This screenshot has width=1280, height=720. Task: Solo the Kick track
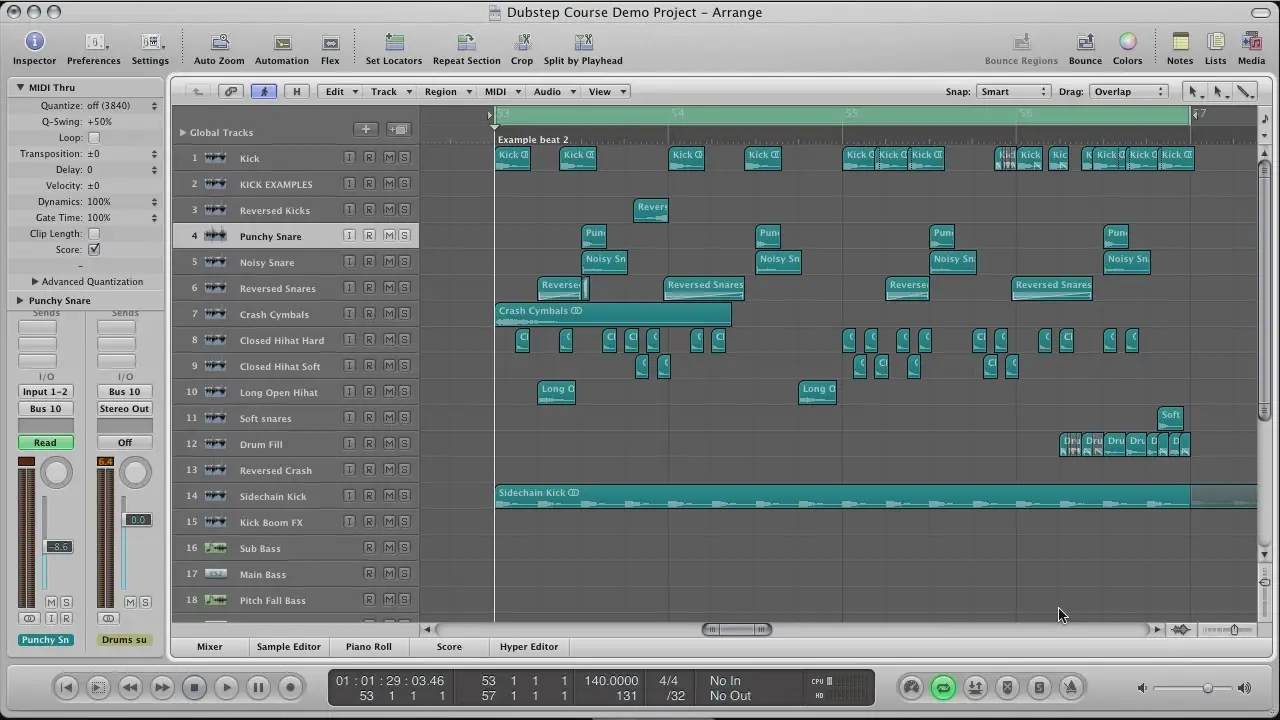[404, 158]
